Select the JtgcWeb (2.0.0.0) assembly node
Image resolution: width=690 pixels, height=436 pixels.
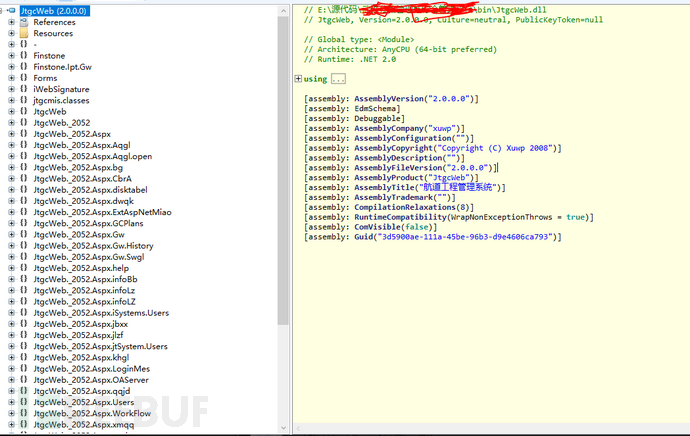tap(55, 11)
